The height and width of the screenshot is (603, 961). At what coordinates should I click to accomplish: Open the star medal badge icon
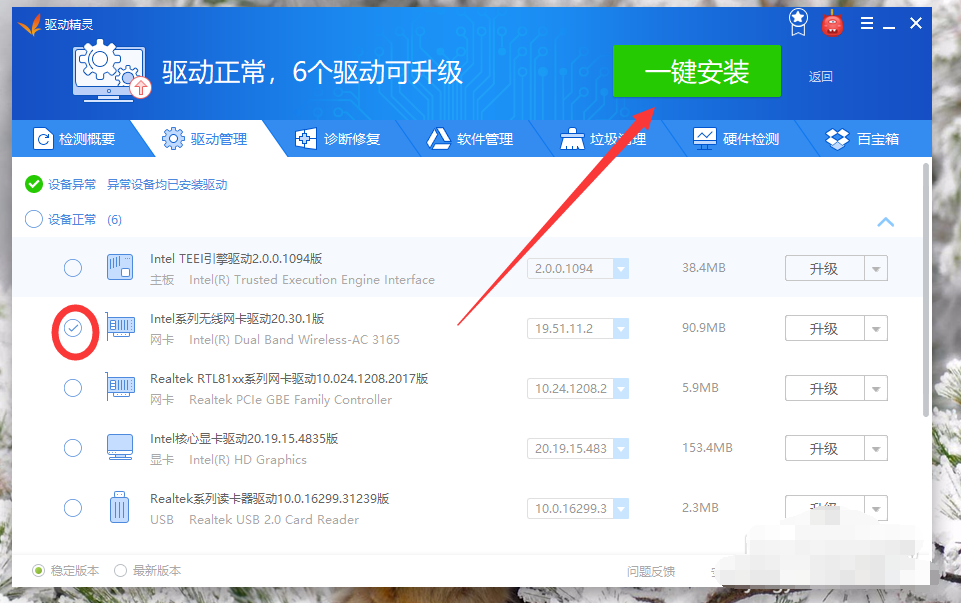(798, 23)
